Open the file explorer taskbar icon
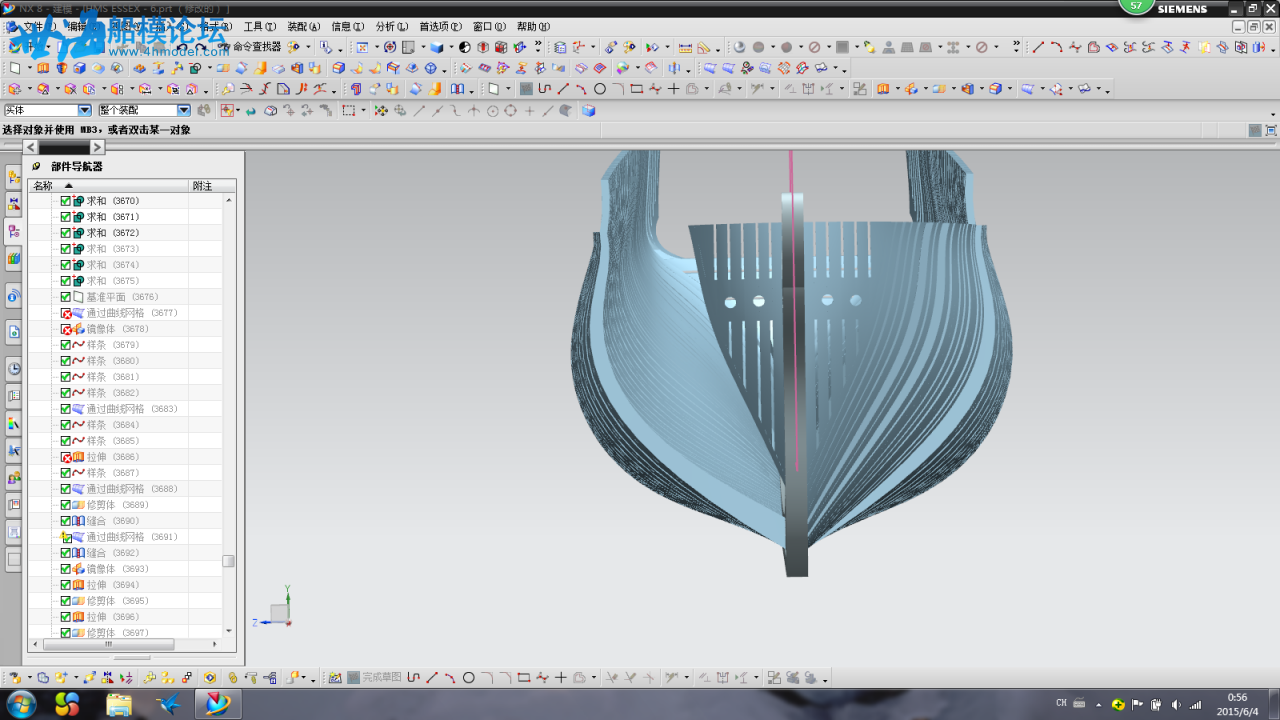Viewport: 1280px width, 720px height. coord(119,703)
